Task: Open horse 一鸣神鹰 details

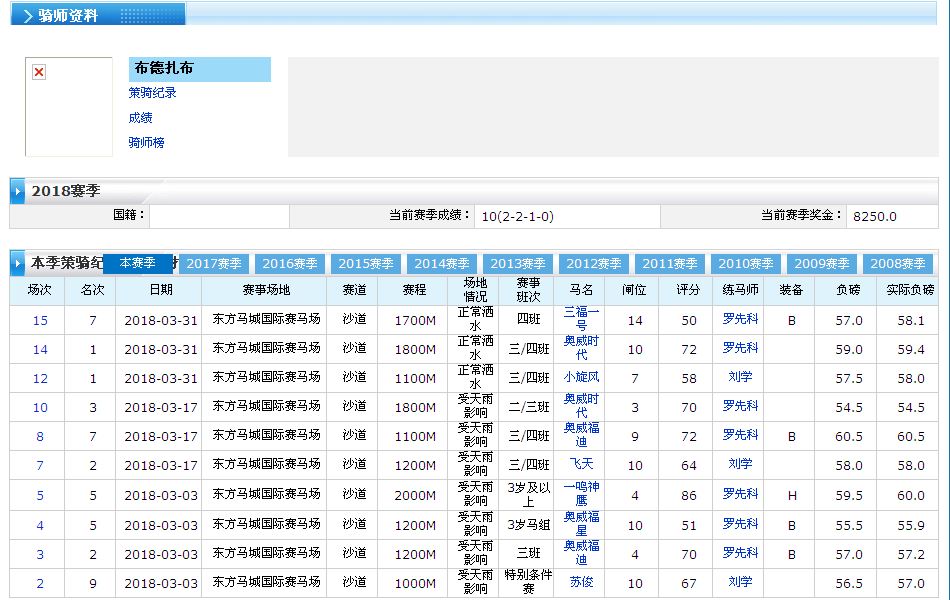Action: tap(581, 494)
